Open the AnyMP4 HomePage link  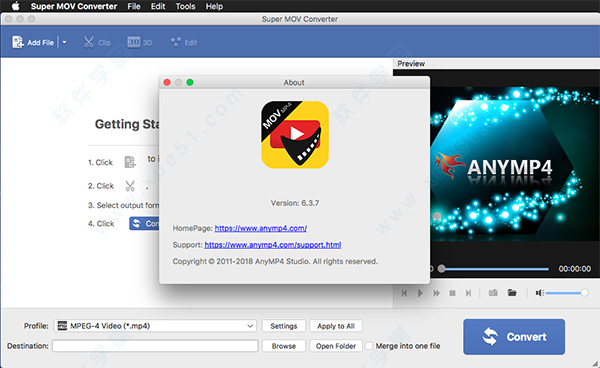click(261, 228)
